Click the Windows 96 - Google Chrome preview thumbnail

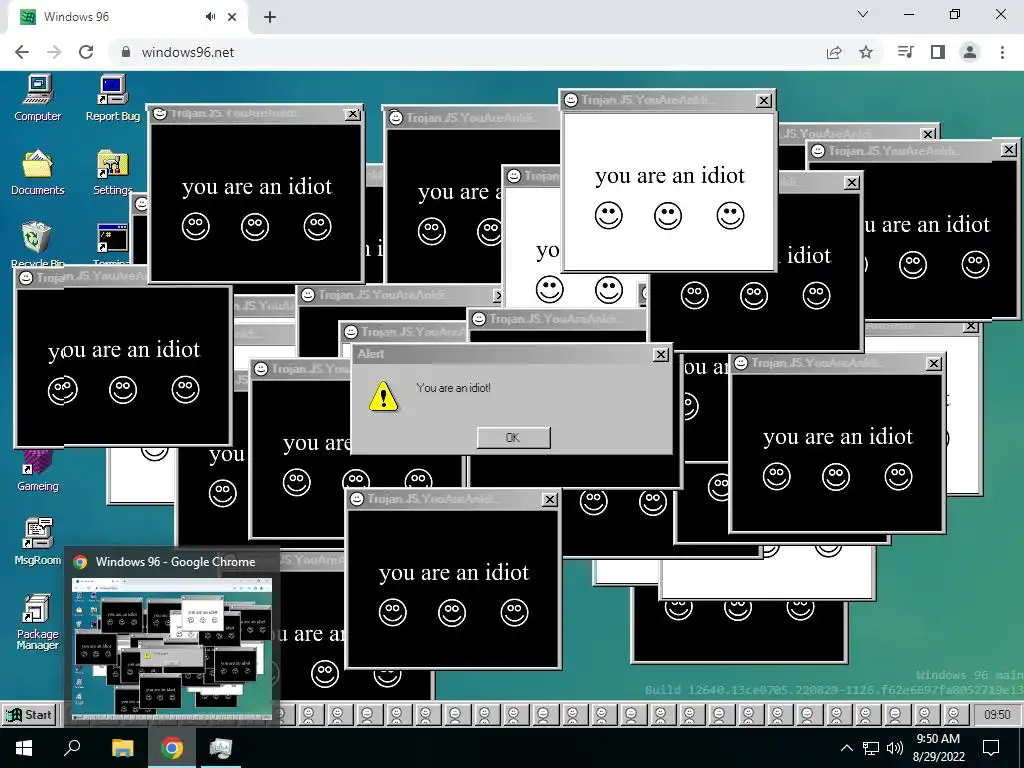coord(172,650)
